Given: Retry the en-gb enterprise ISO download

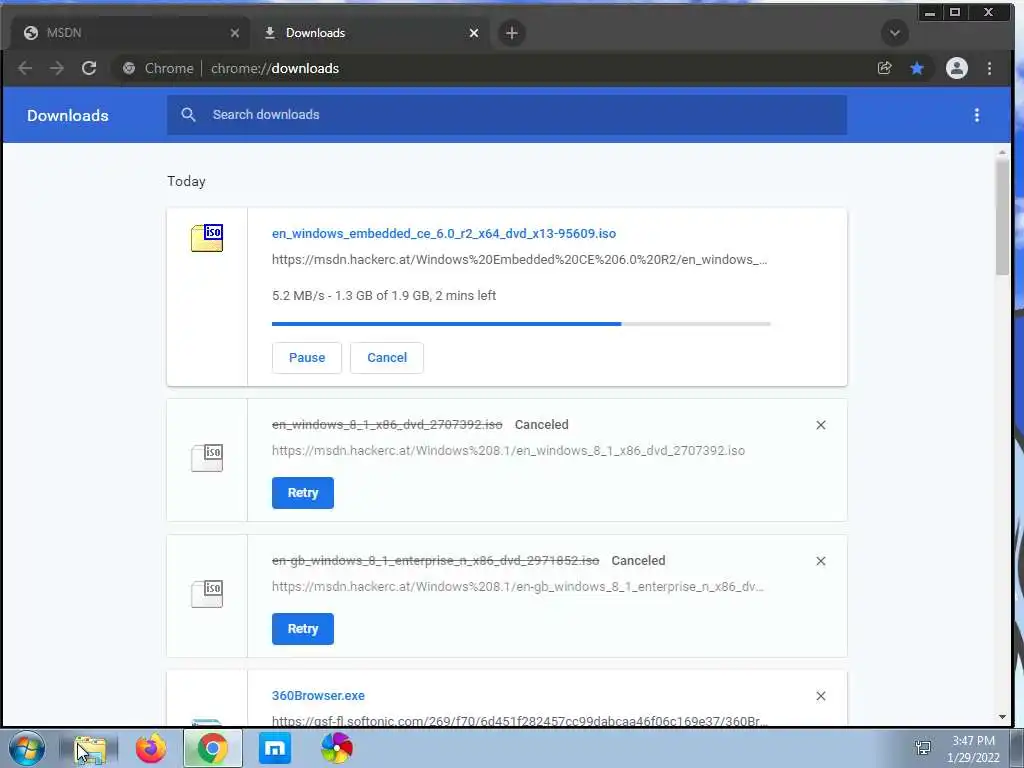Looking at the screenshot, I should pyautogui.click(x=302, y=628).
